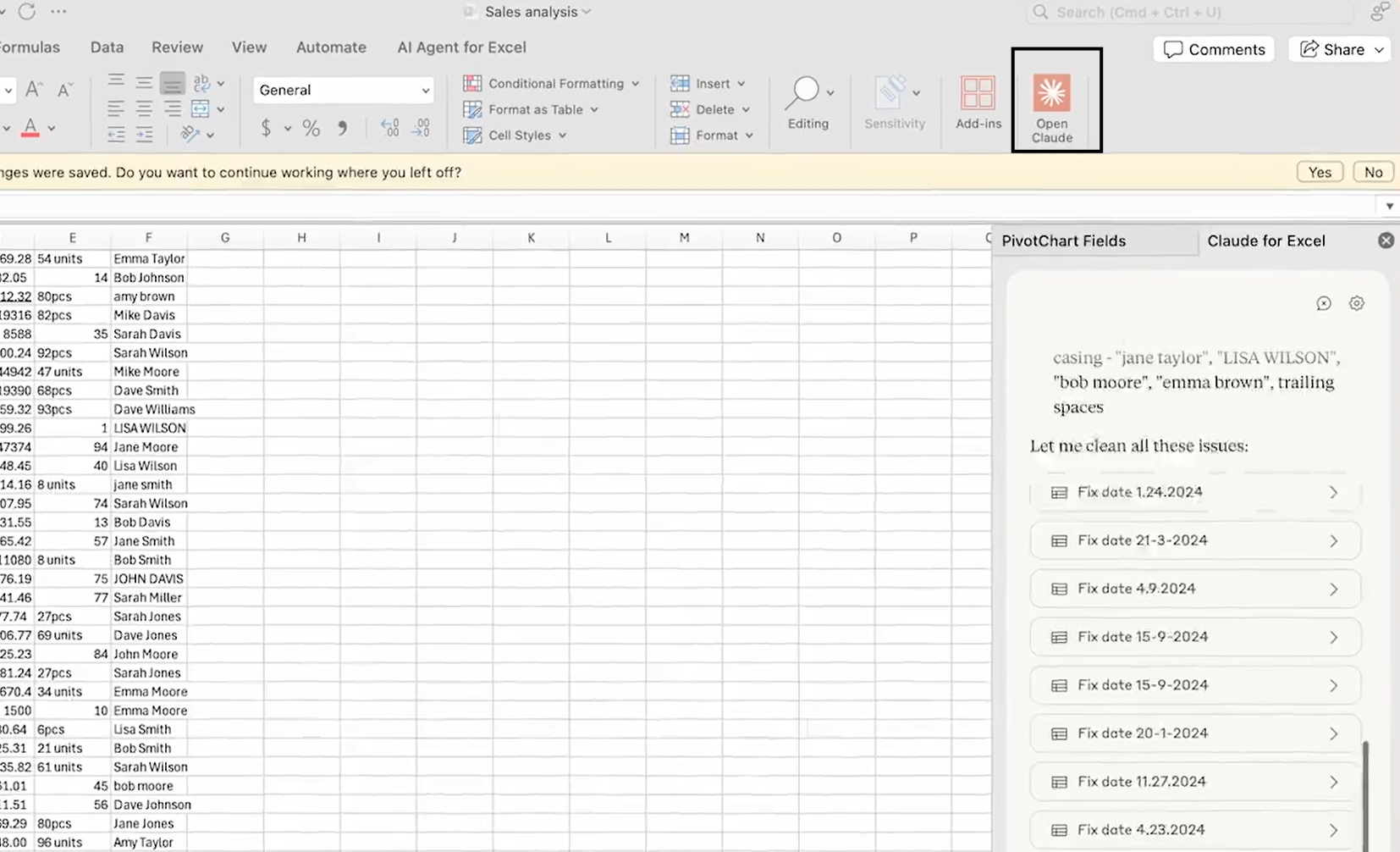Open the font color red swatch

(30, 128)
